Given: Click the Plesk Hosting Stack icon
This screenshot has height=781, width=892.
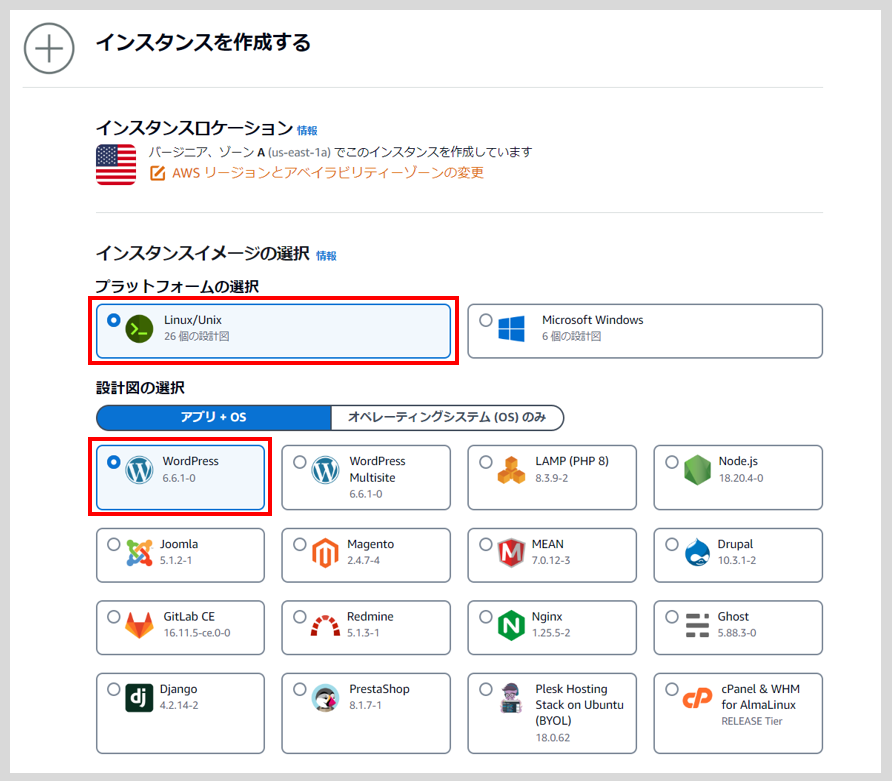Looking at the screenshot, I should [x=511, y=698].
